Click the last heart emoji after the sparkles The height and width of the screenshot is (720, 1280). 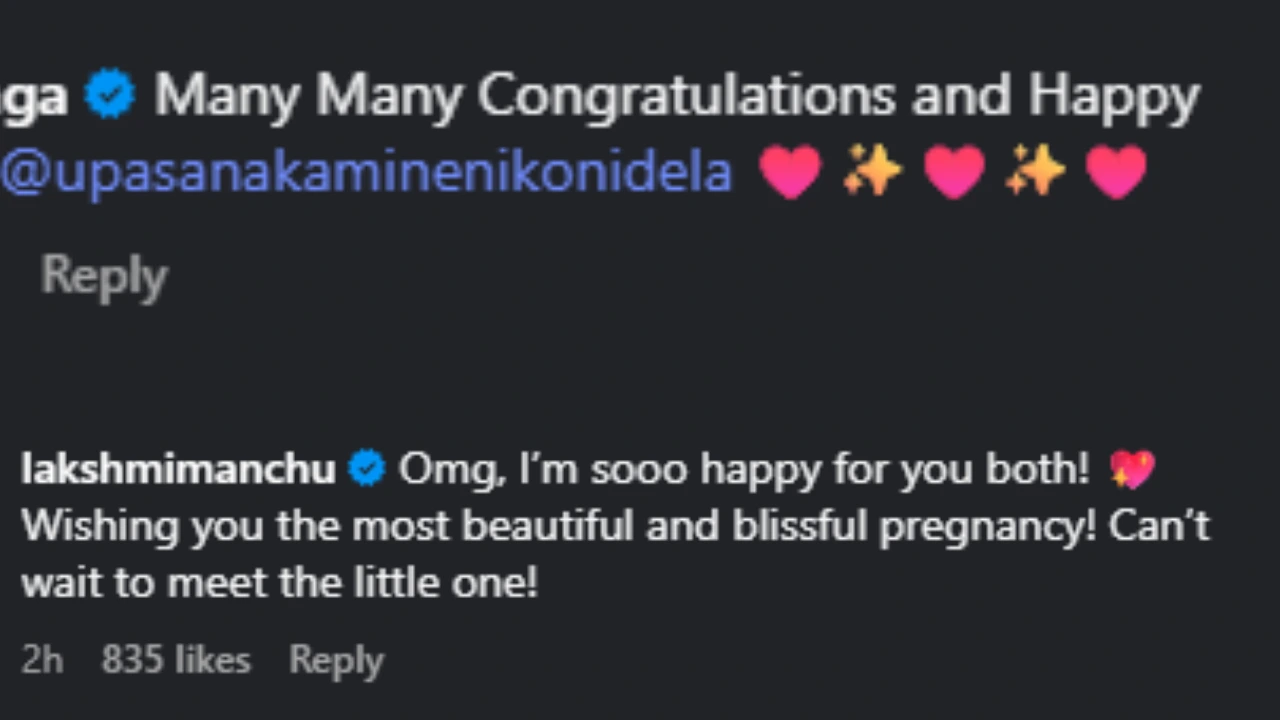tap(1116, 172)
